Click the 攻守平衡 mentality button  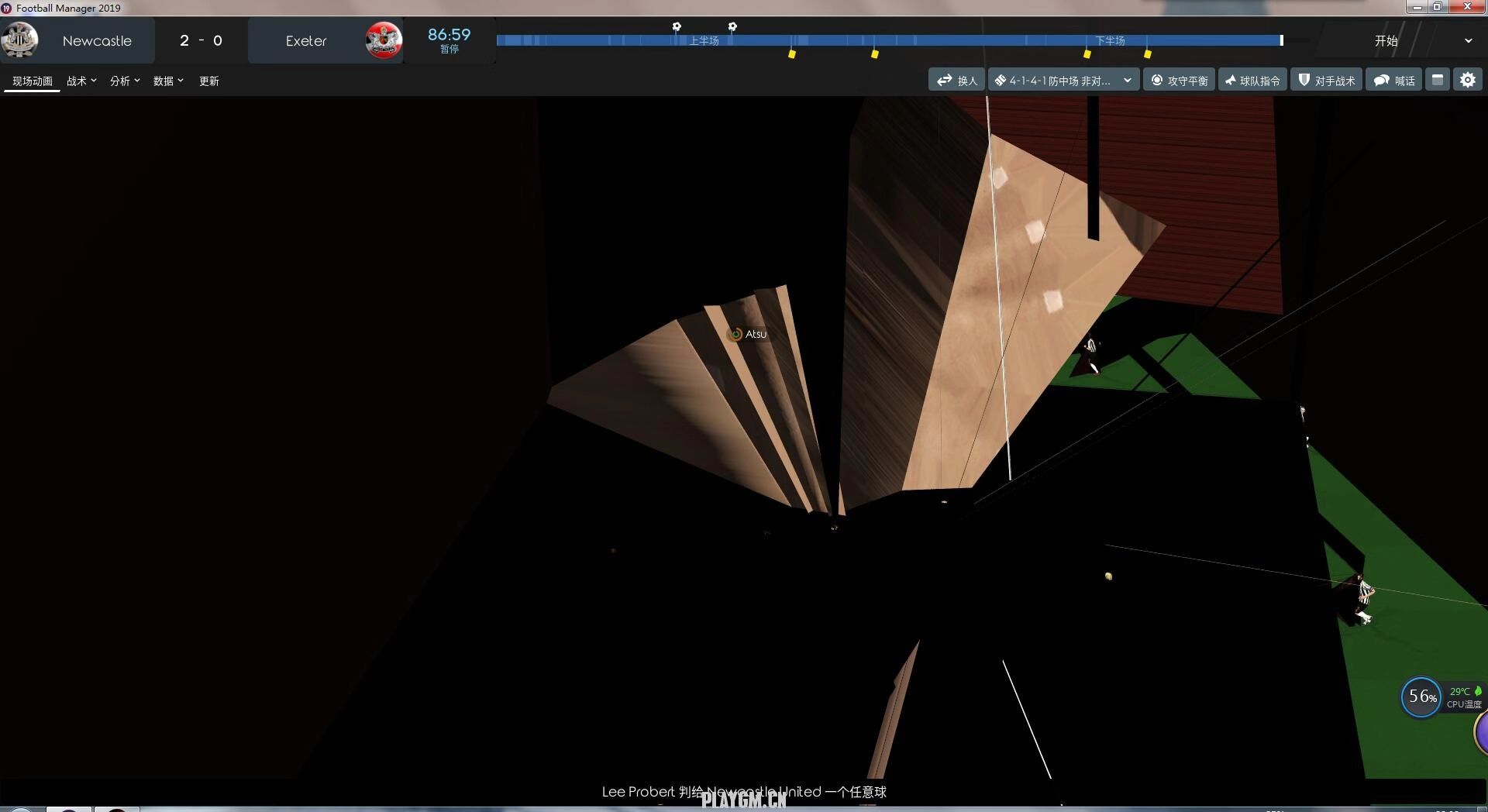pos(1179,81)
